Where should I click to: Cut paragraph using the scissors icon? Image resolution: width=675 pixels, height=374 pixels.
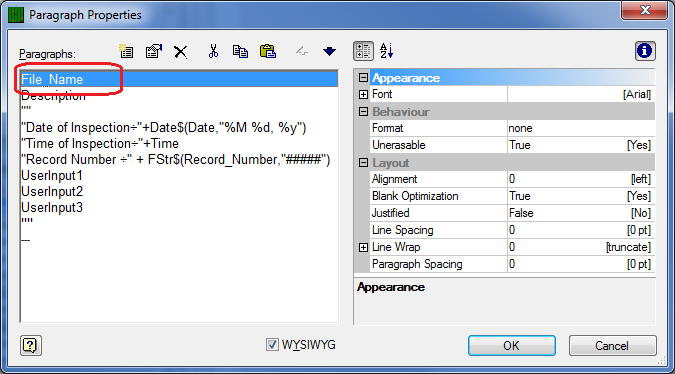(x=213, y=51)
